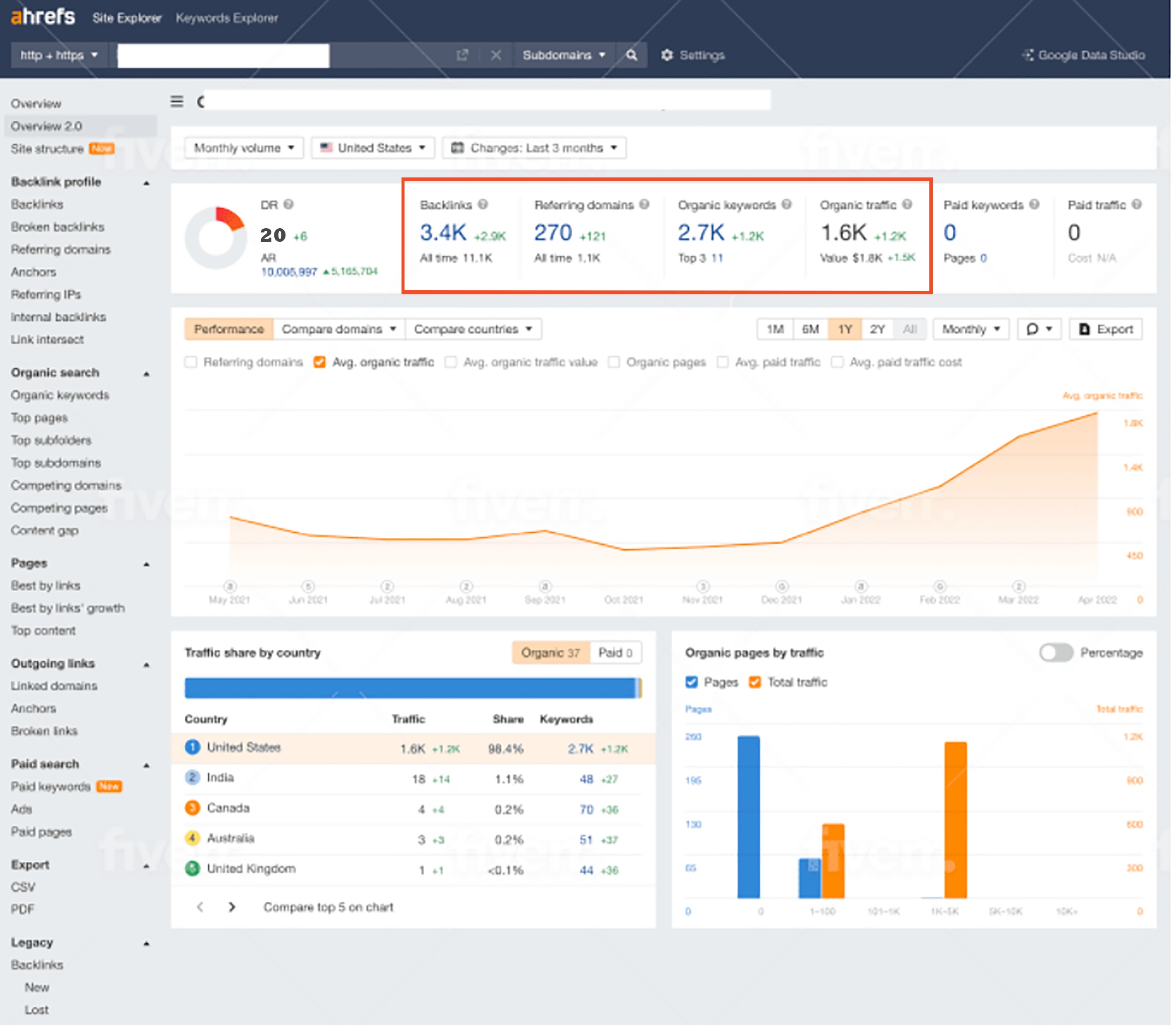
Task: Click the Organic keywords help icon
Action: tap(787, 204)
